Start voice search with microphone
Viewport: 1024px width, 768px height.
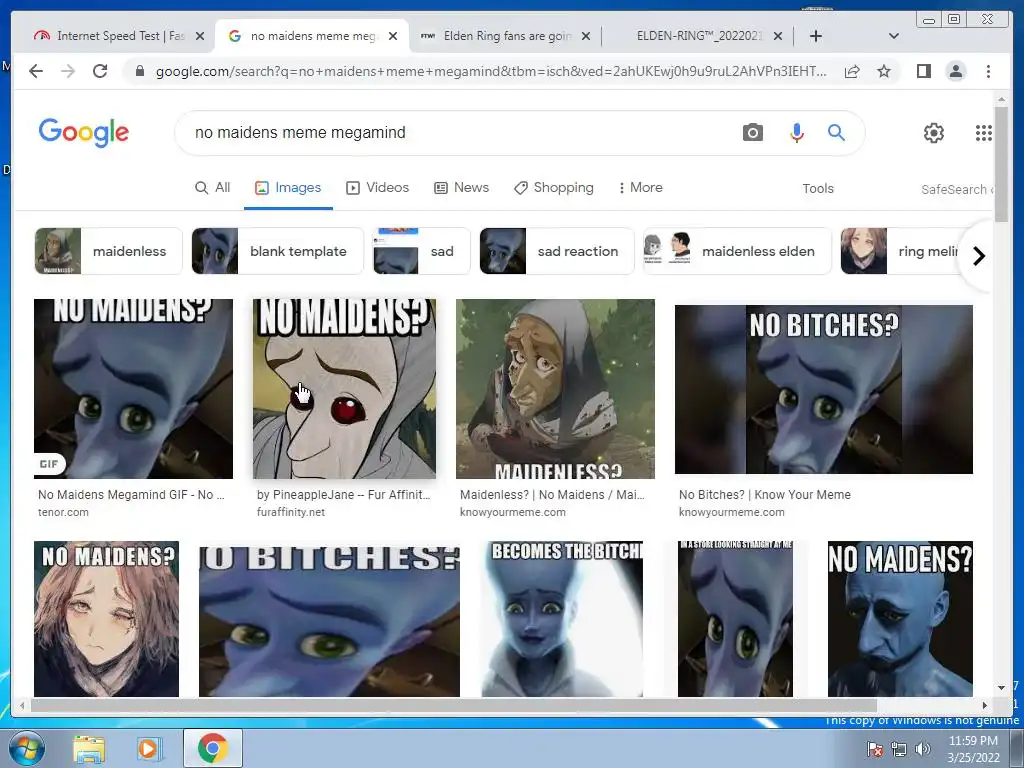click(796, 133)
